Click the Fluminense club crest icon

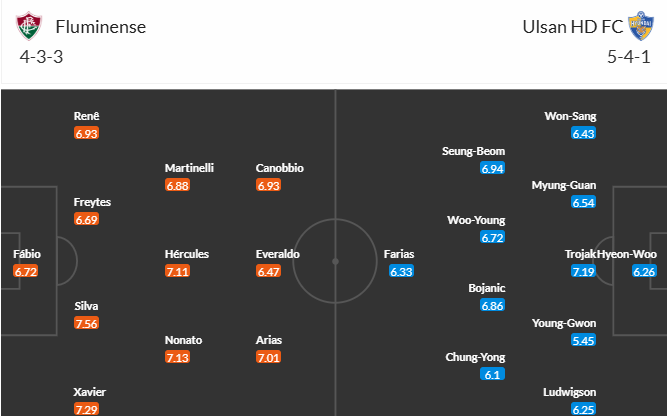(29, 26)
